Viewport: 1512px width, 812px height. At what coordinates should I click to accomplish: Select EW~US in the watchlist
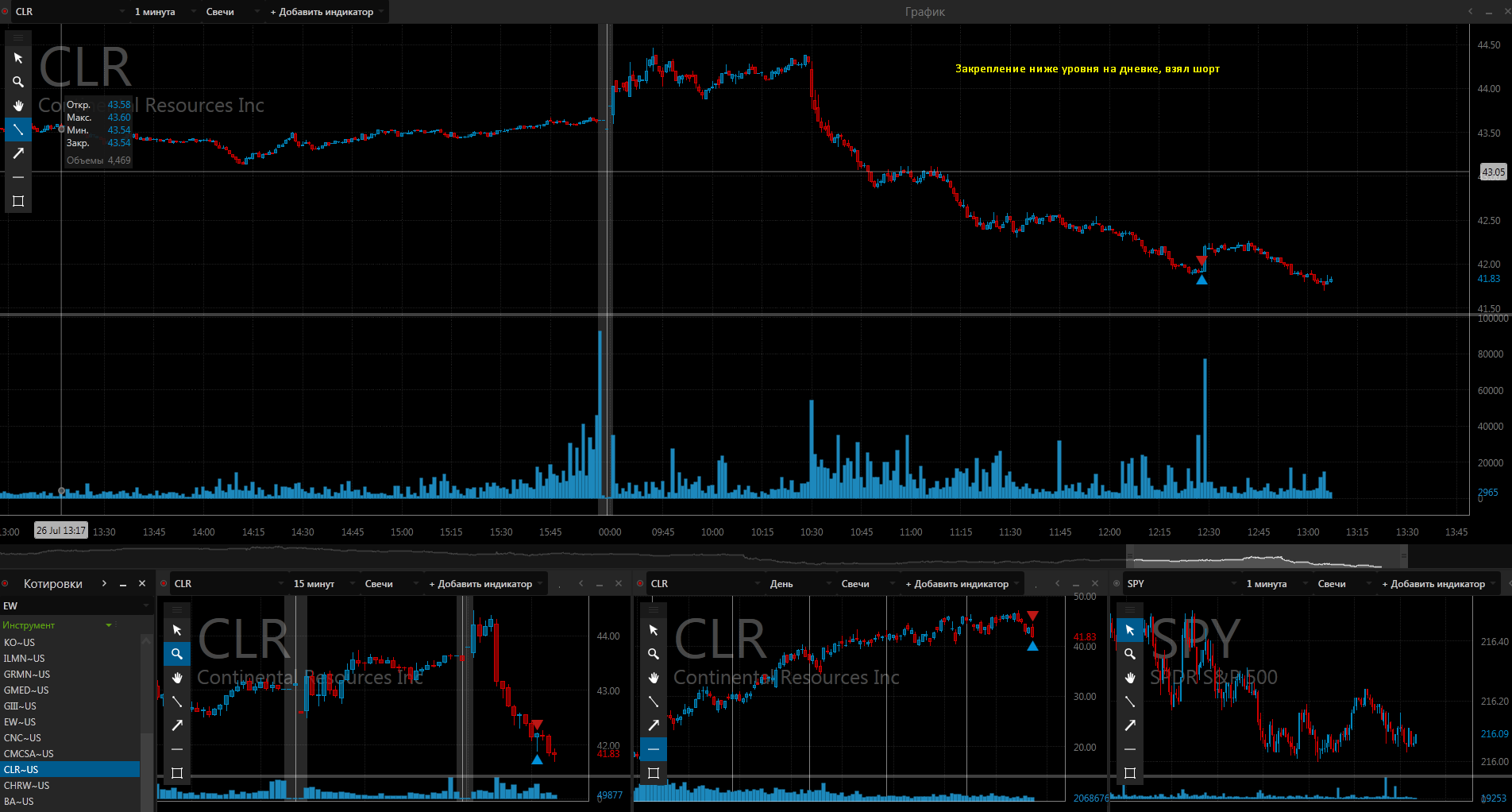(70, 722)
